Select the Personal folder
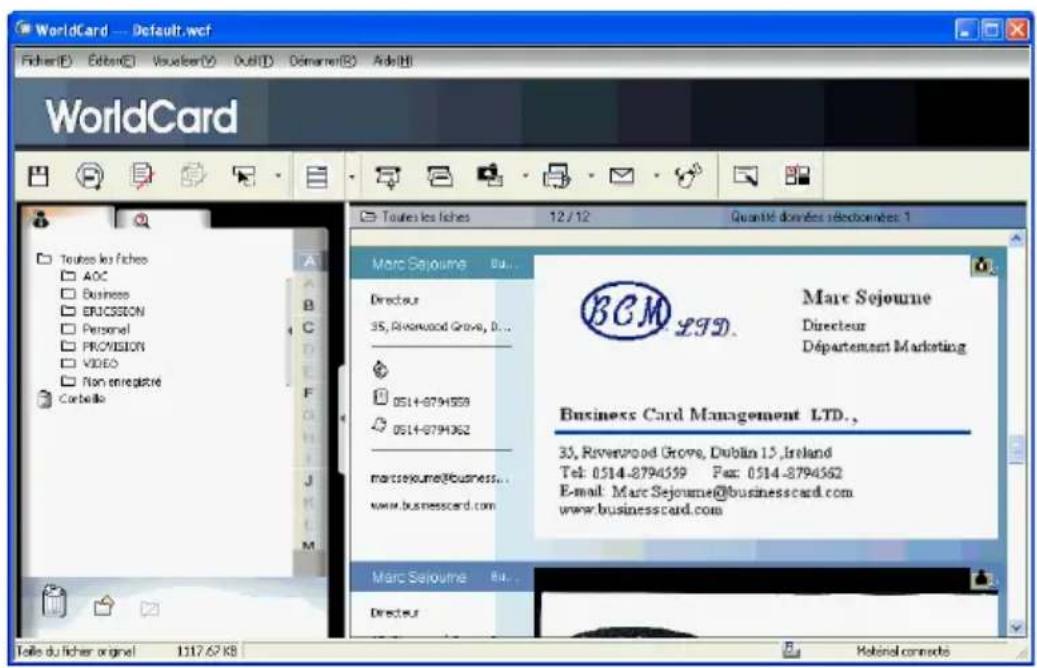The height and width of the screenshot is (668, 1037). 95,329
